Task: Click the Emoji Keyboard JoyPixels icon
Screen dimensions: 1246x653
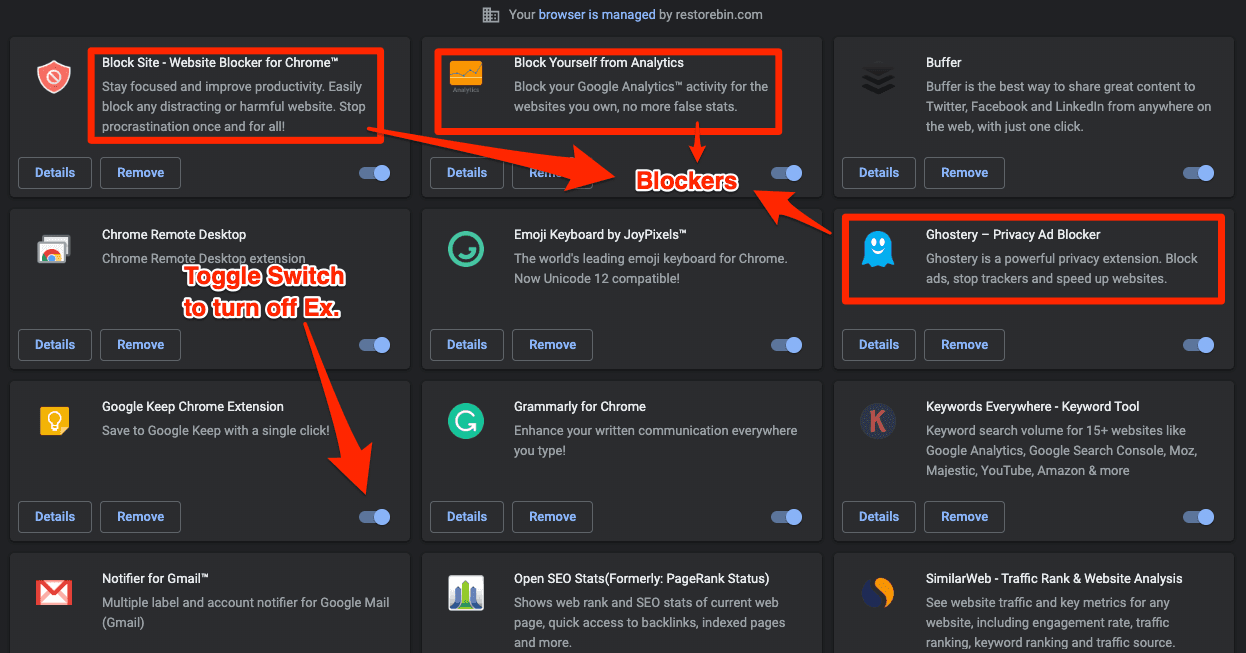Action: coord(466,249)
